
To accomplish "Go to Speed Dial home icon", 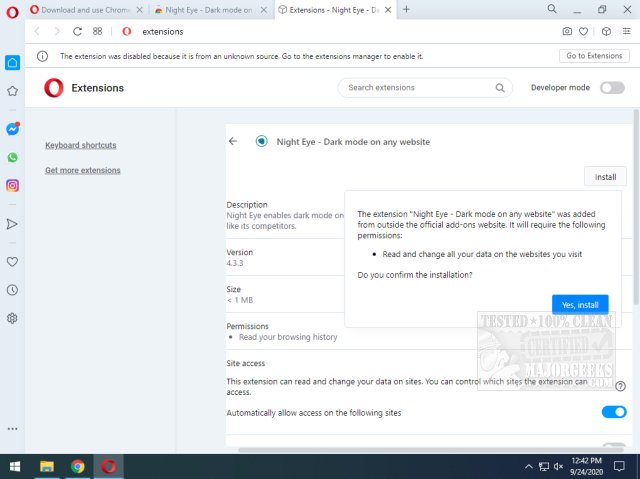I will click(x=12, y=62).
